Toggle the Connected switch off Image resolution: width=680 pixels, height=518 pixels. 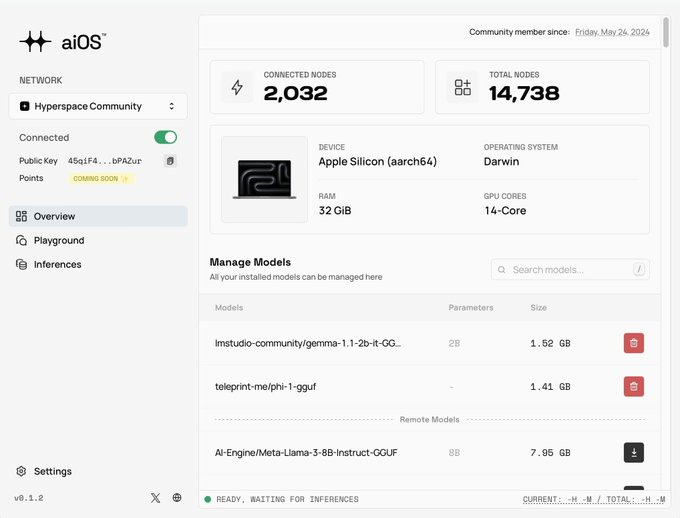(x=165, y=137)
